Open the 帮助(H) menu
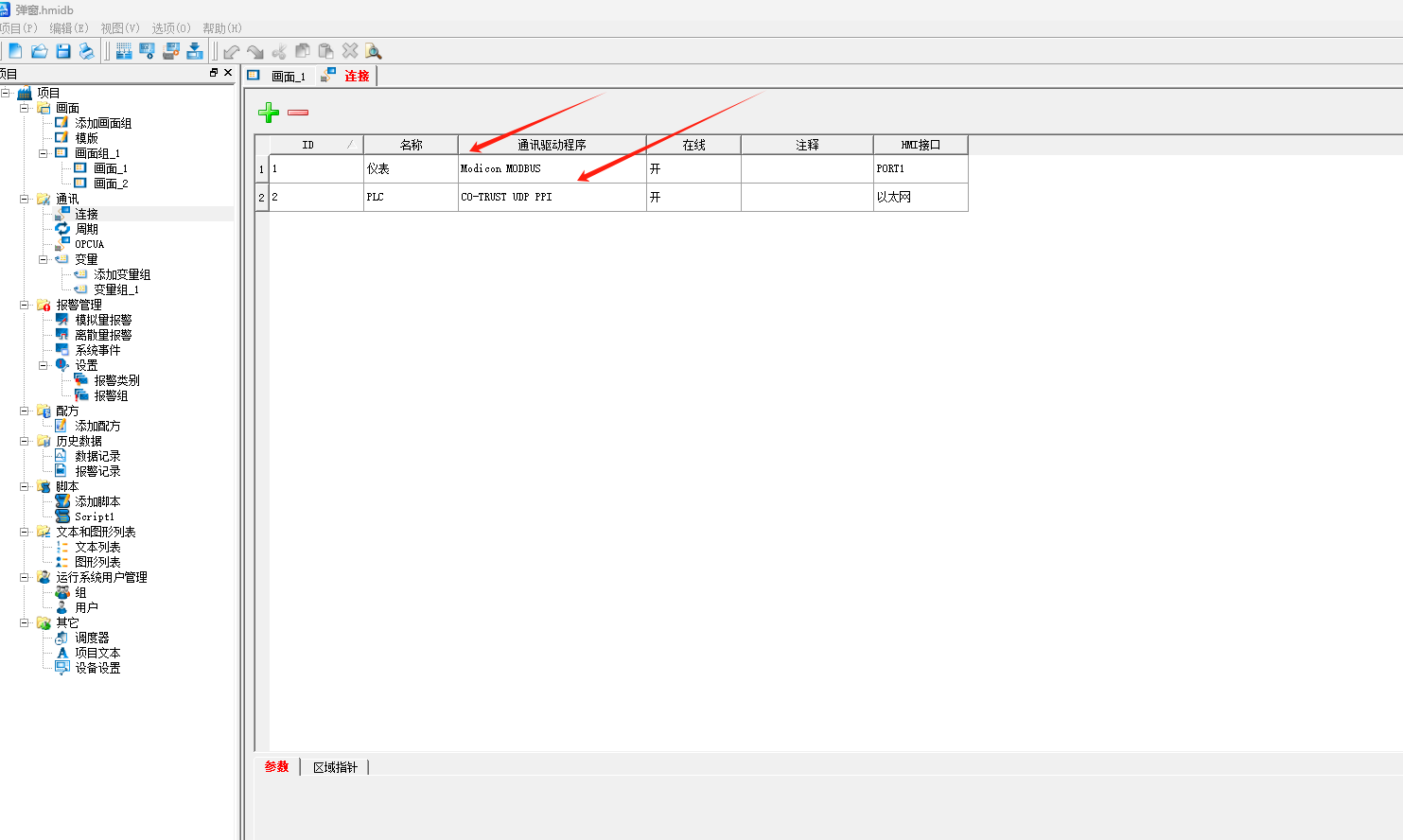Viewport: 1403px width, 840px height. [x=222, y=28]
